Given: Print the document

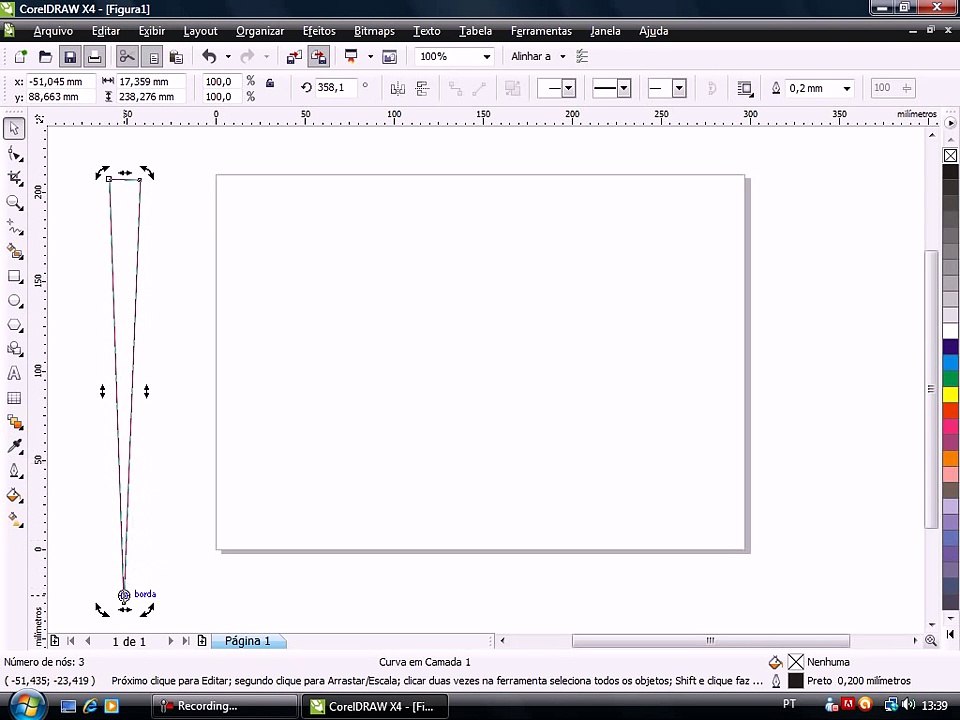Looking at the screenshot, I should (x=94, y=56).
